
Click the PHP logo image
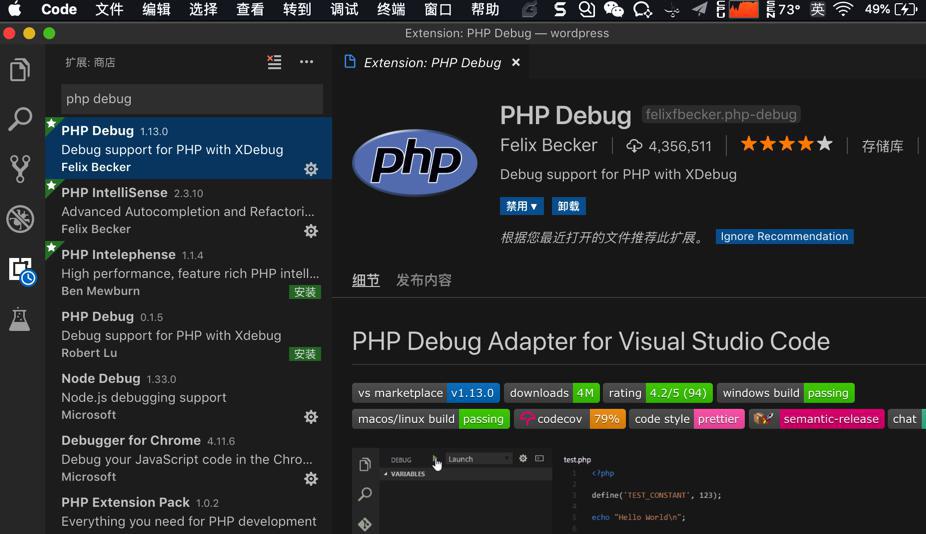point(415,162)
